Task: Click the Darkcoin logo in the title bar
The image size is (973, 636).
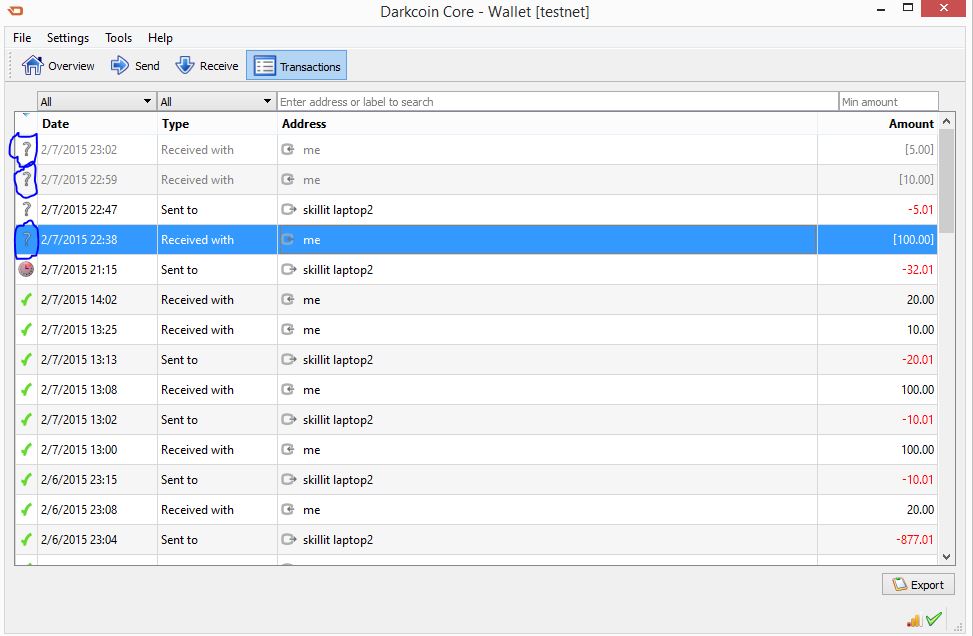Action: tap(15, 11)
